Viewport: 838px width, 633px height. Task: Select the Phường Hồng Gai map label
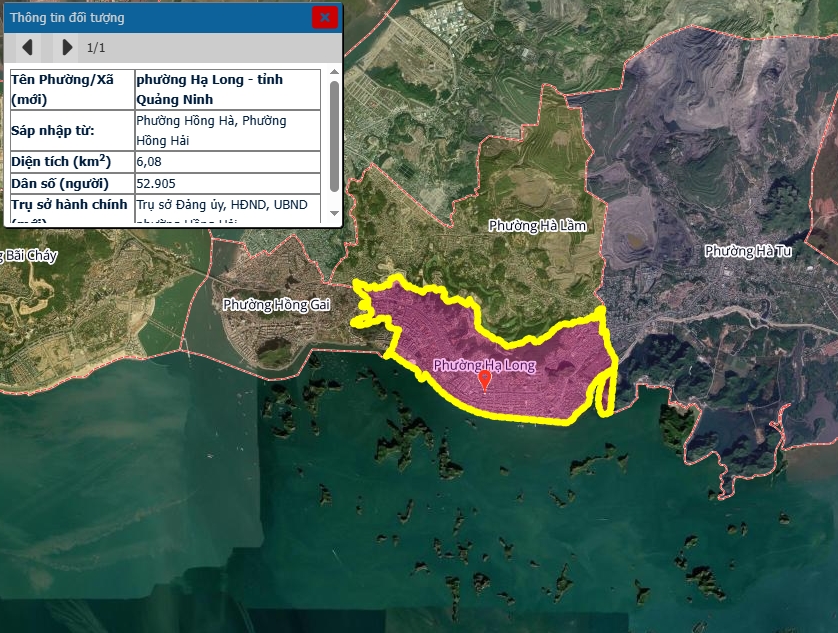pos(275,305)
